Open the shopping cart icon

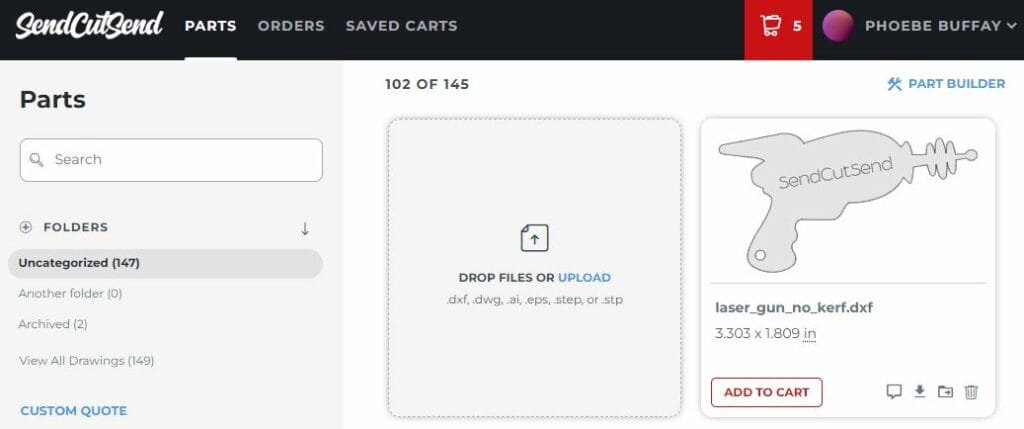click(771, 26)
